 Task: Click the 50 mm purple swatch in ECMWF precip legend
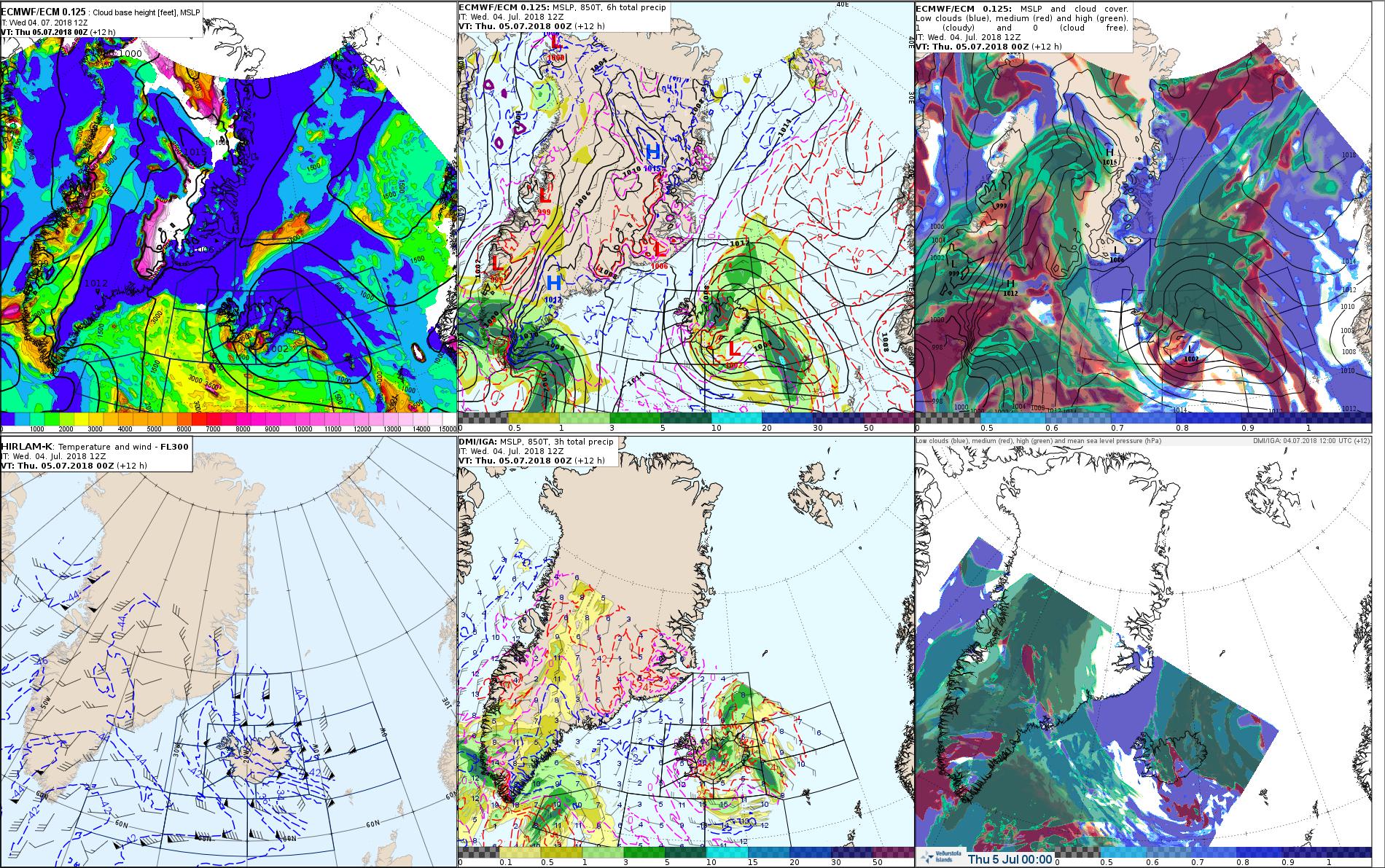(887, 418)
